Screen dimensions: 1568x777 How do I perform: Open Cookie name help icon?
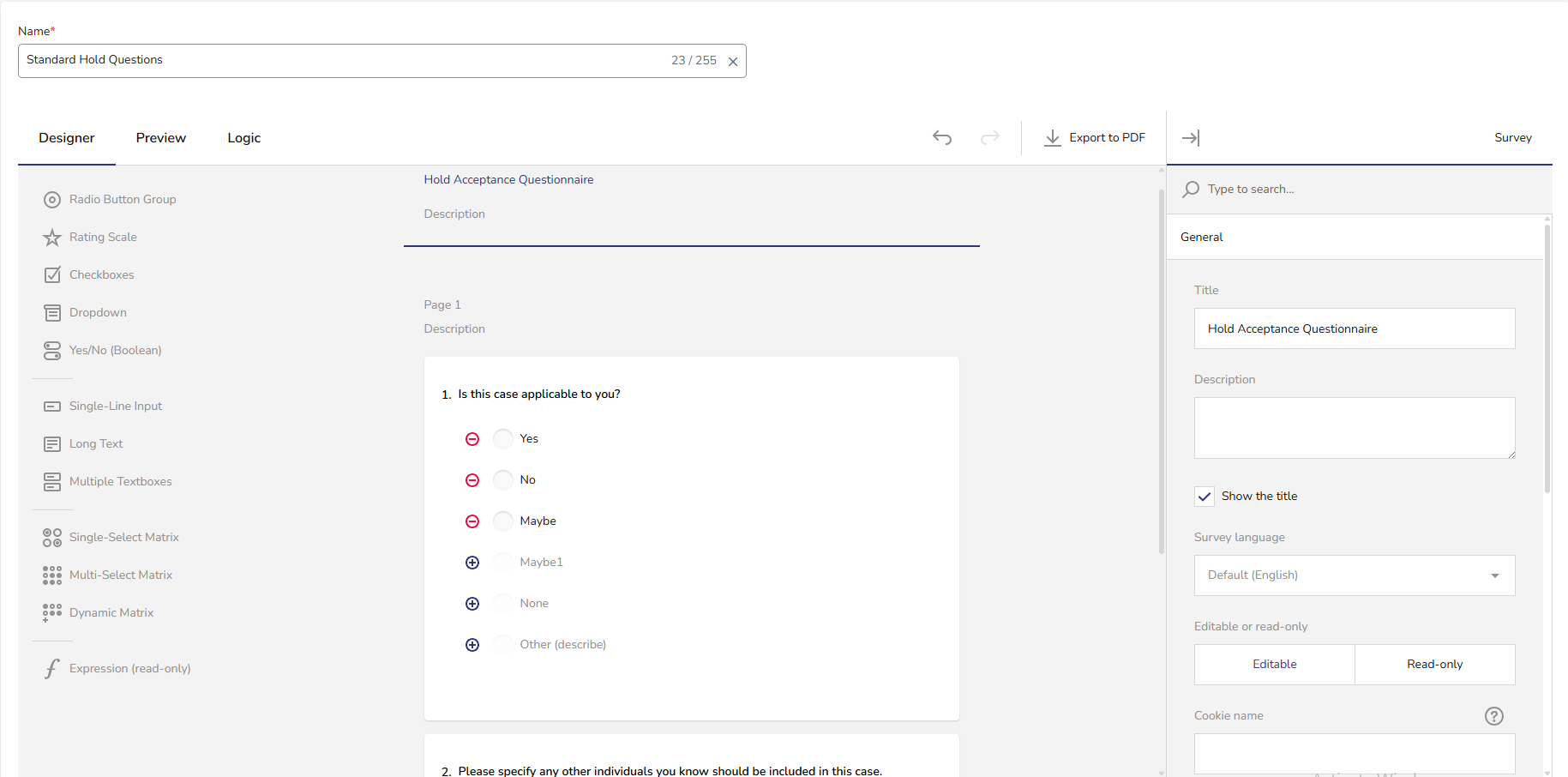(x=1493, y=716)
